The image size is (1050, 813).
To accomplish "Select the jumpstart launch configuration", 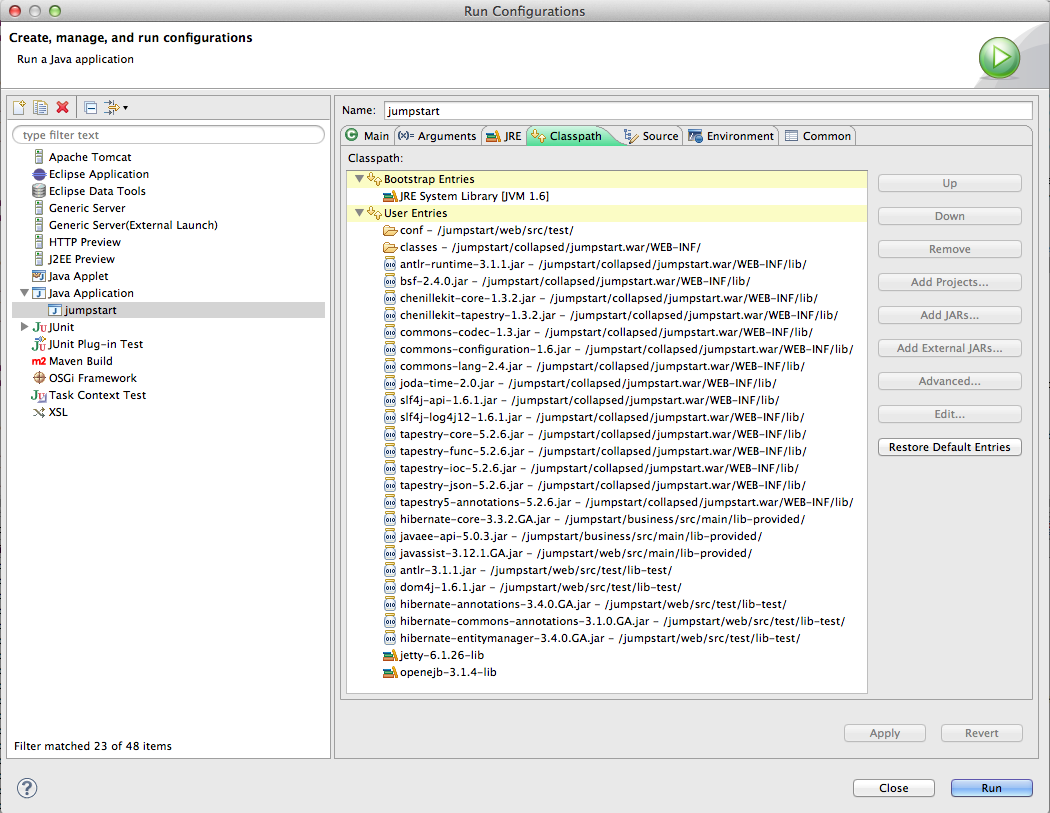I will click(90, 310).
